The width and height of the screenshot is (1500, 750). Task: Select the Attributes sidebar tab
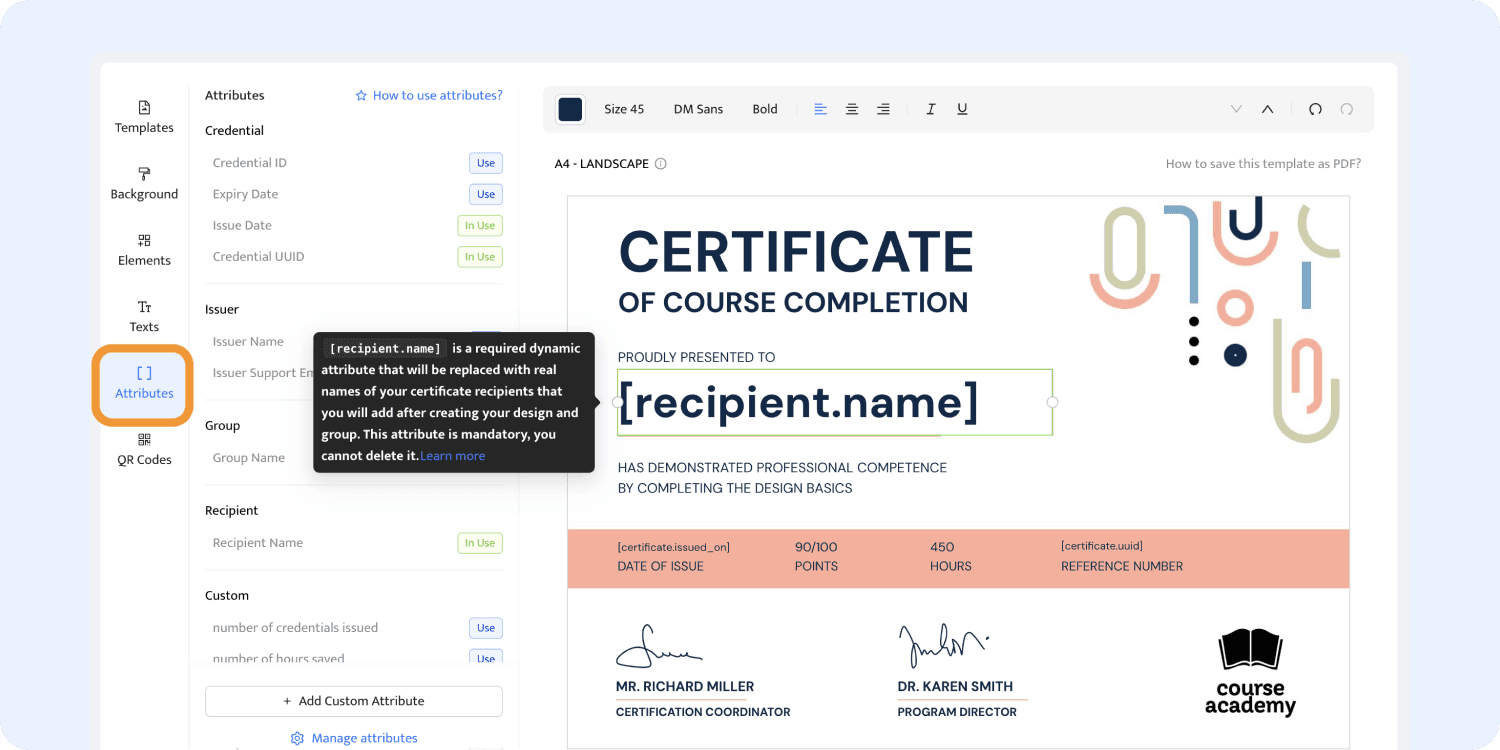point(144,382)
